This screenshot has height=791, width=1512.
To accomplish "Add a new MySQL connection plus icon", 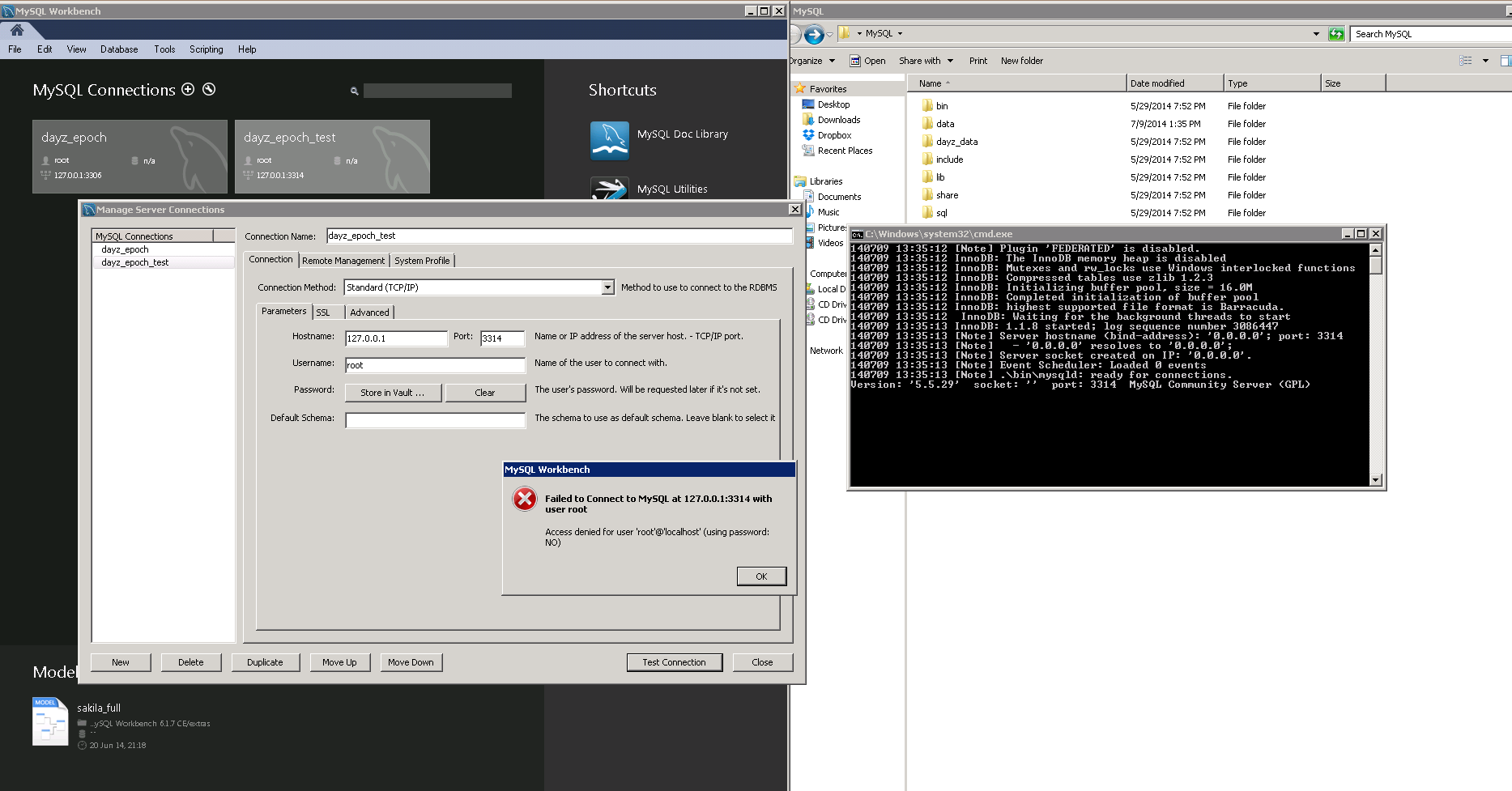I will pos(188,89).
